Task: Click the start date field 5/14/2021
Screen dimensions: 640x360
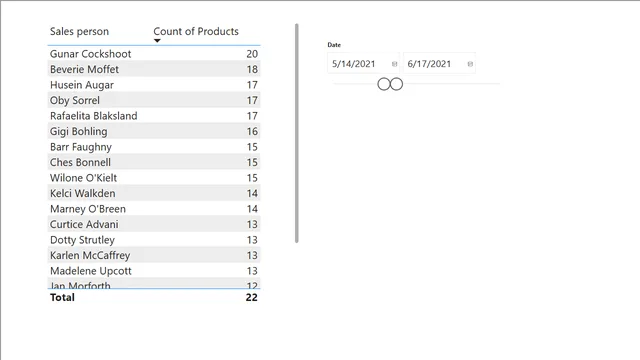Action: click(363, 64)
